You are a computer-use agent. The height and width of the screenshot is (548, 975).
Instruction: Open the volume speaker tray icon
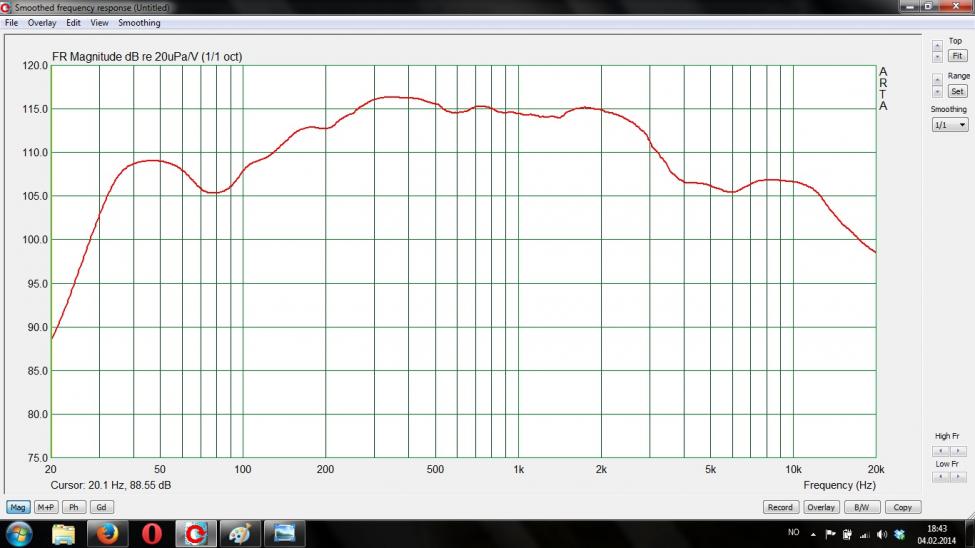click(x=882, y=534)
